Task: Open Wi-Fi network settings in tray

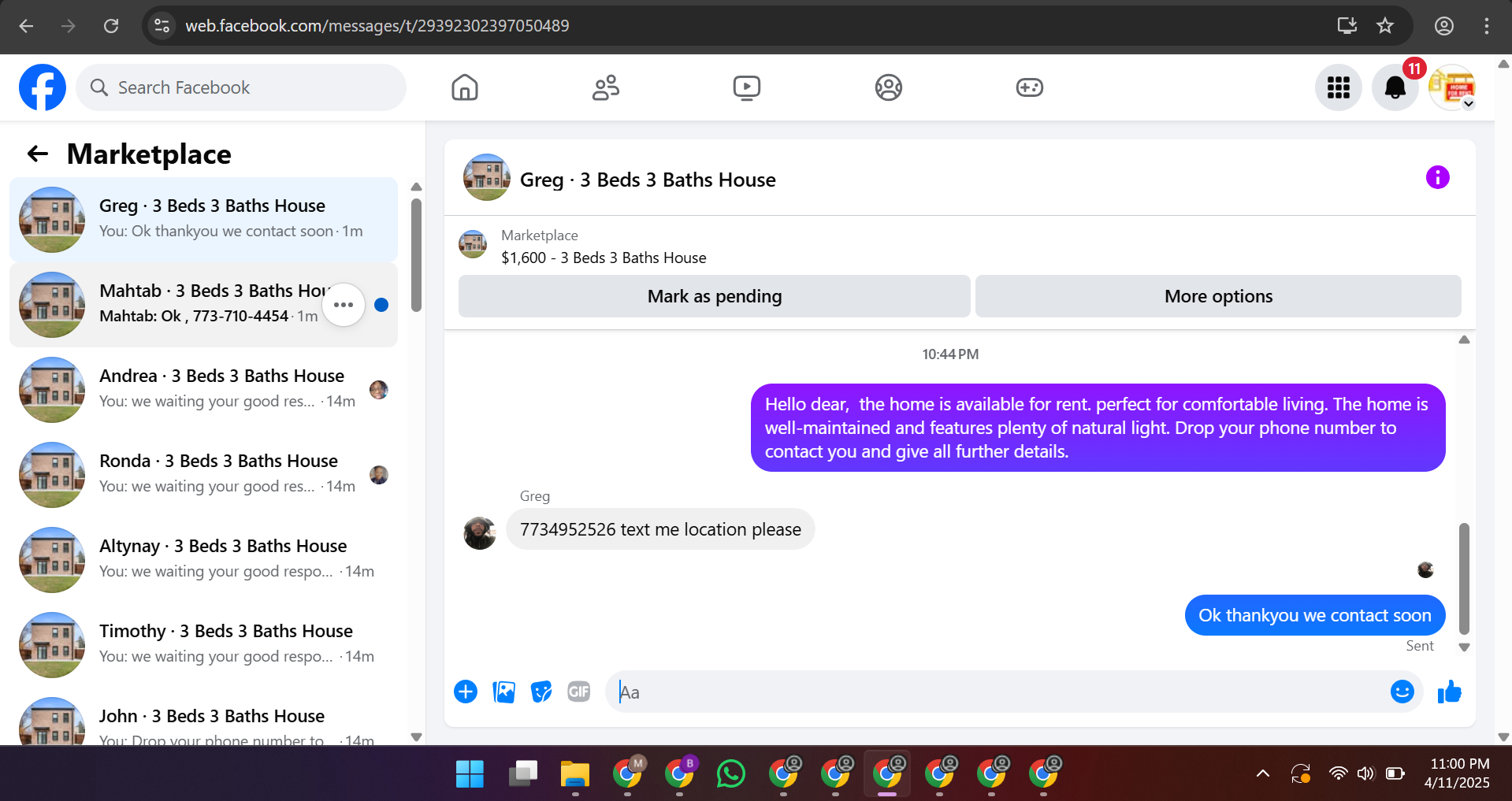Action: coord(1338,773)
